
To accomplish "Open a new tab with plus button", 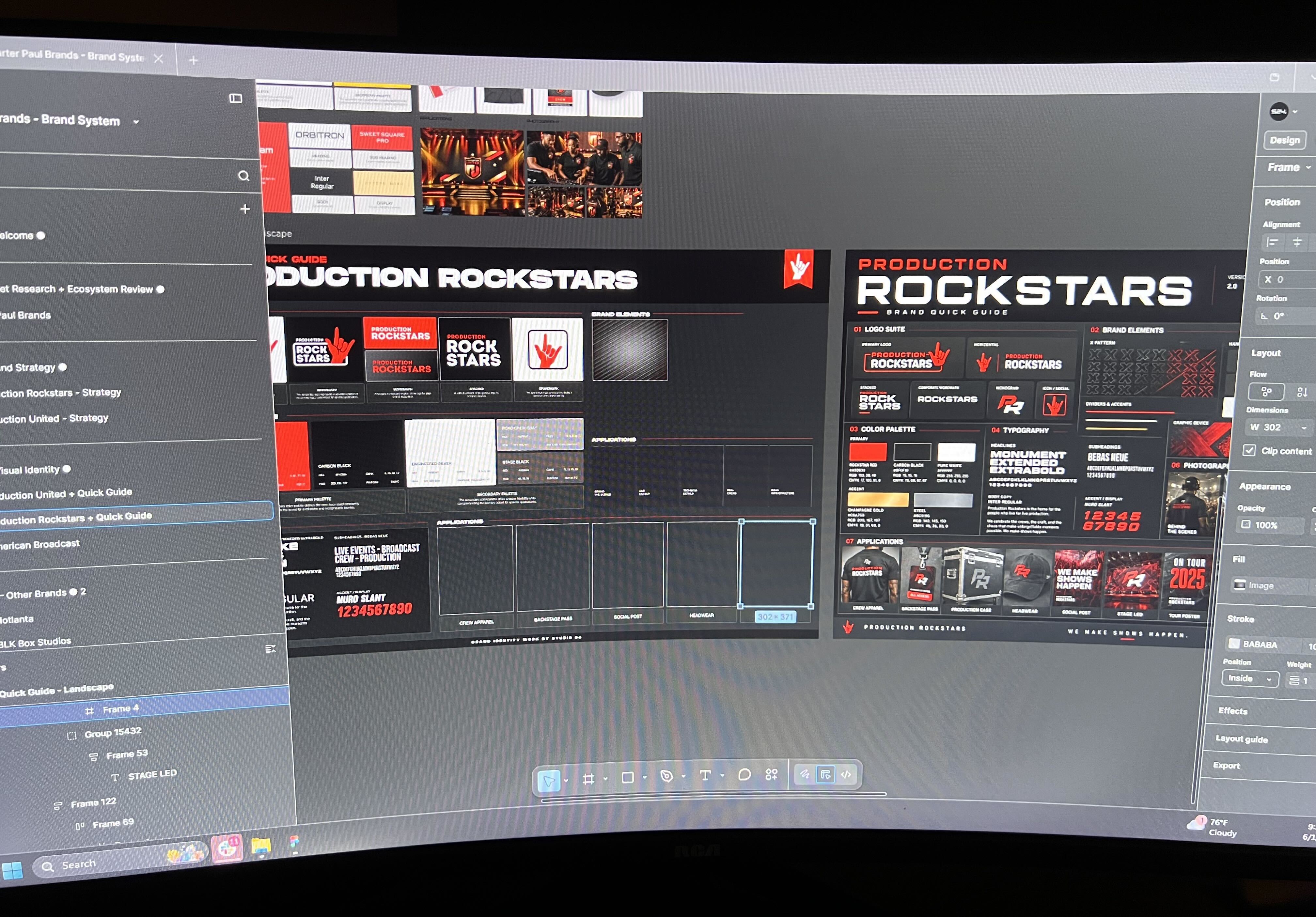I will (193, 60).
